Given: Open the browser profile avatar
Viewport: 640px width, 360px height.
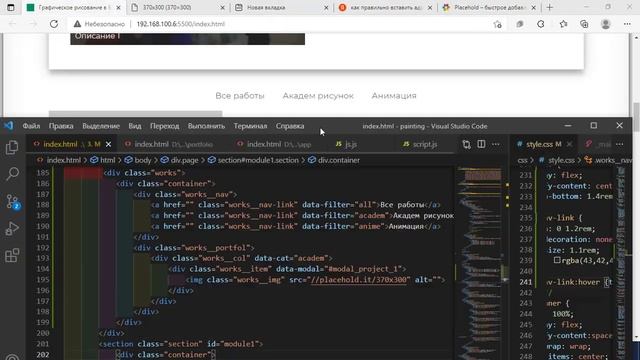Looking at the screenshot, I should [606, 24].
